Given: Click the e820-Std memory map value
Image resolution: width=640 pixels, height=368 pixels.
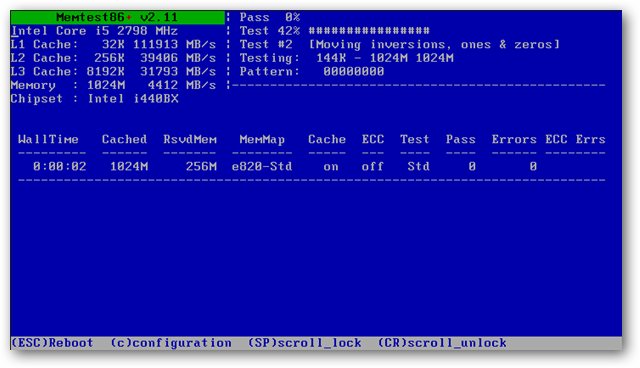Looking at the screenshot, I should [x=262, y=166].
